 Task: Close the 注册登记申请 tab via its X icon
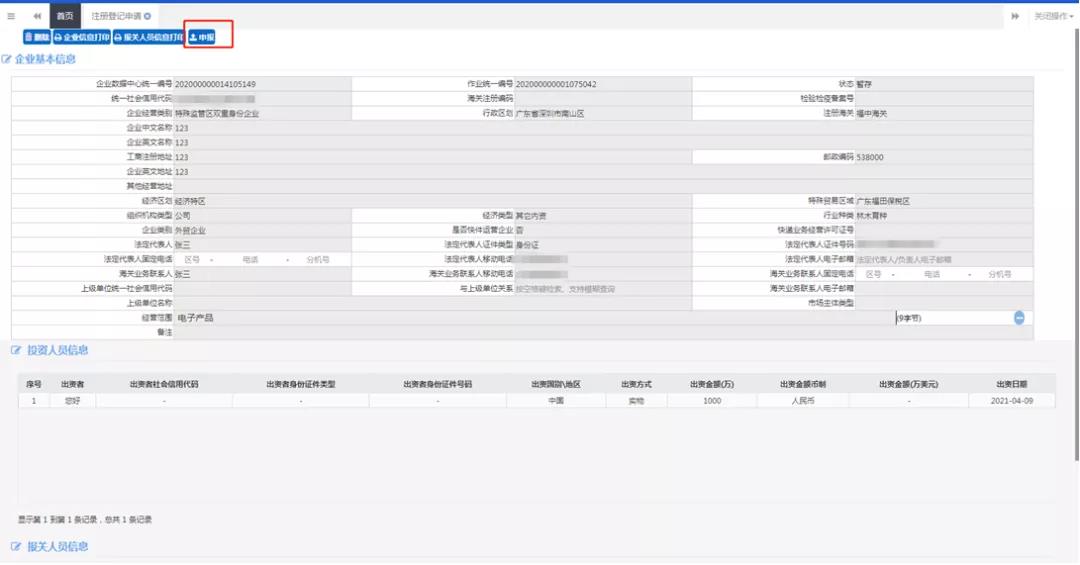point(148,17)
